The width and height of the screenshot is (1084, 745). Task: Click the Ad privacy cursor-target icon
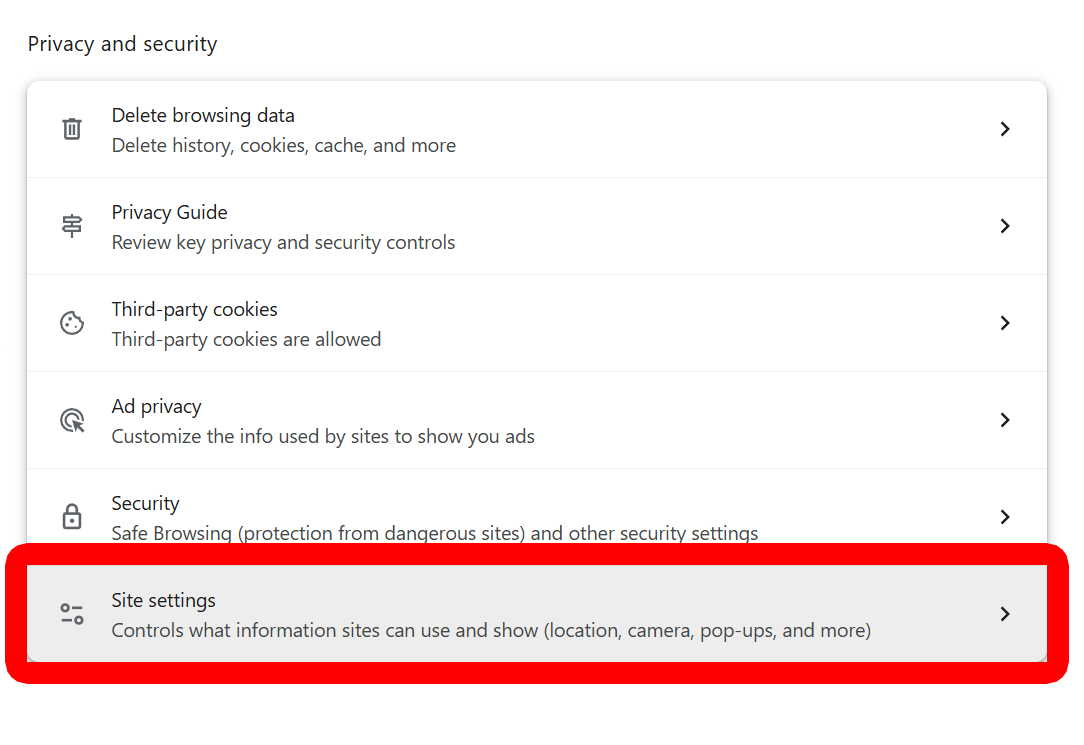(72, 420)
